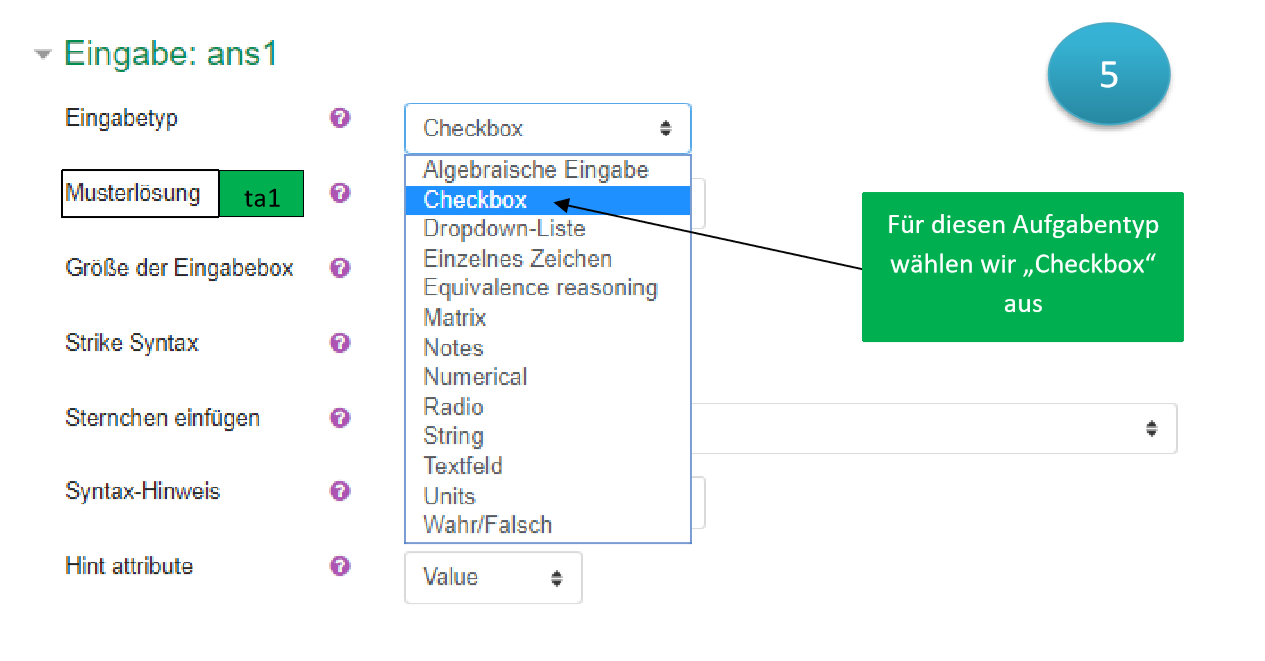Screen dimensions: 1265x661
Task: Click the Eingabe: ans1 section heading
Action: (x=170, y=54)
